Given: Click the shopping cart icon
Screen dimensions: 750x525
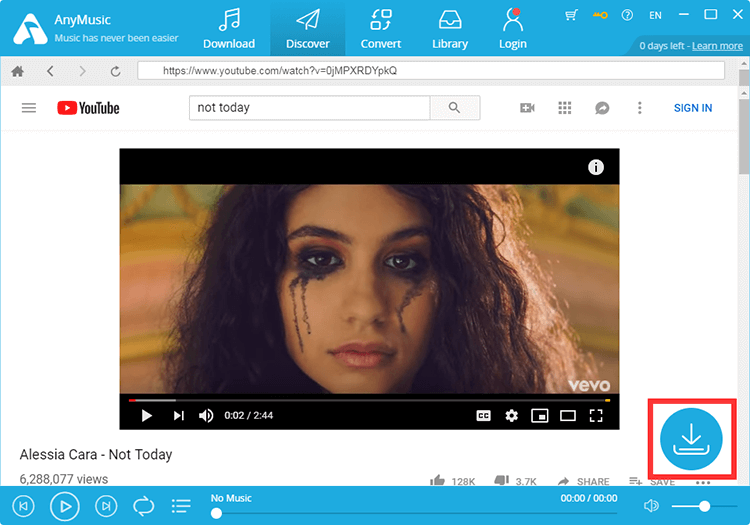Looking at the screenshot, I should click(571, 15).
